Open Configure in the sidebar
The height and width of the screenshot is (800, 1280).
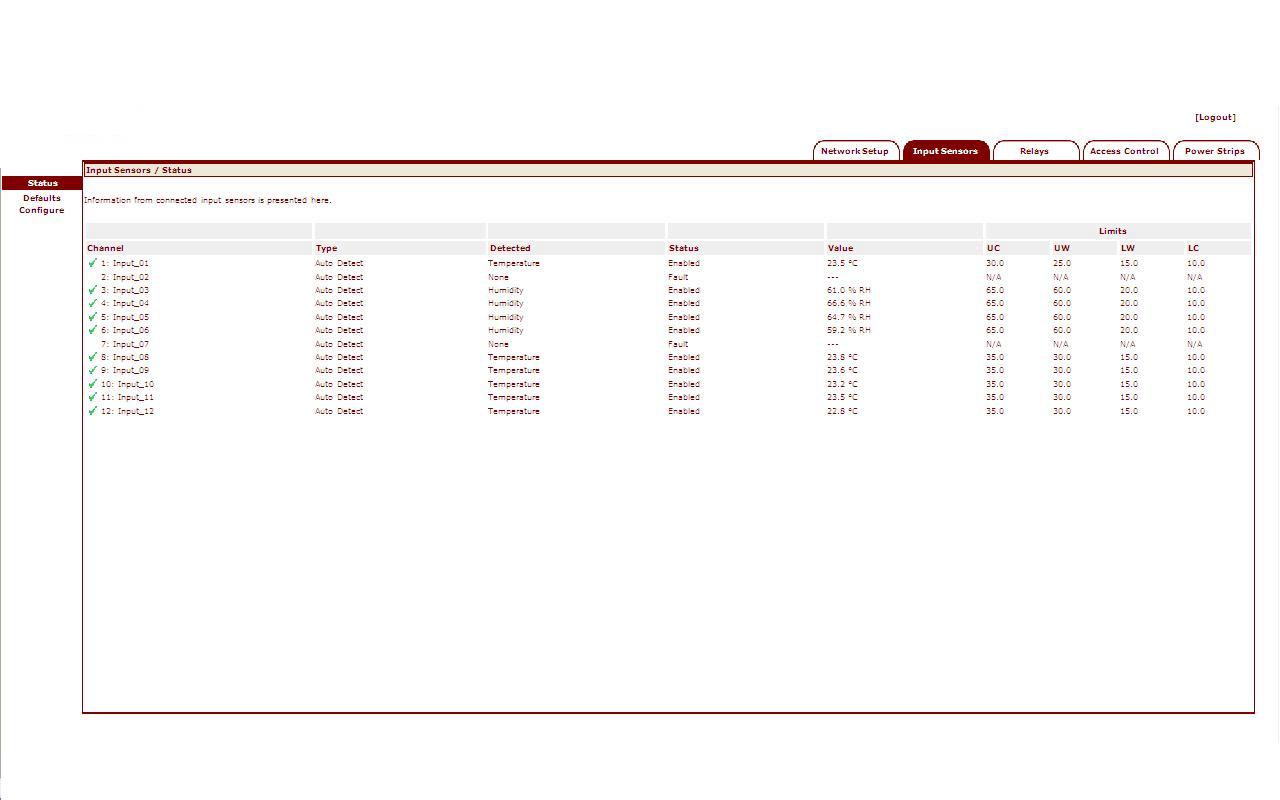(x=42, y=210)
